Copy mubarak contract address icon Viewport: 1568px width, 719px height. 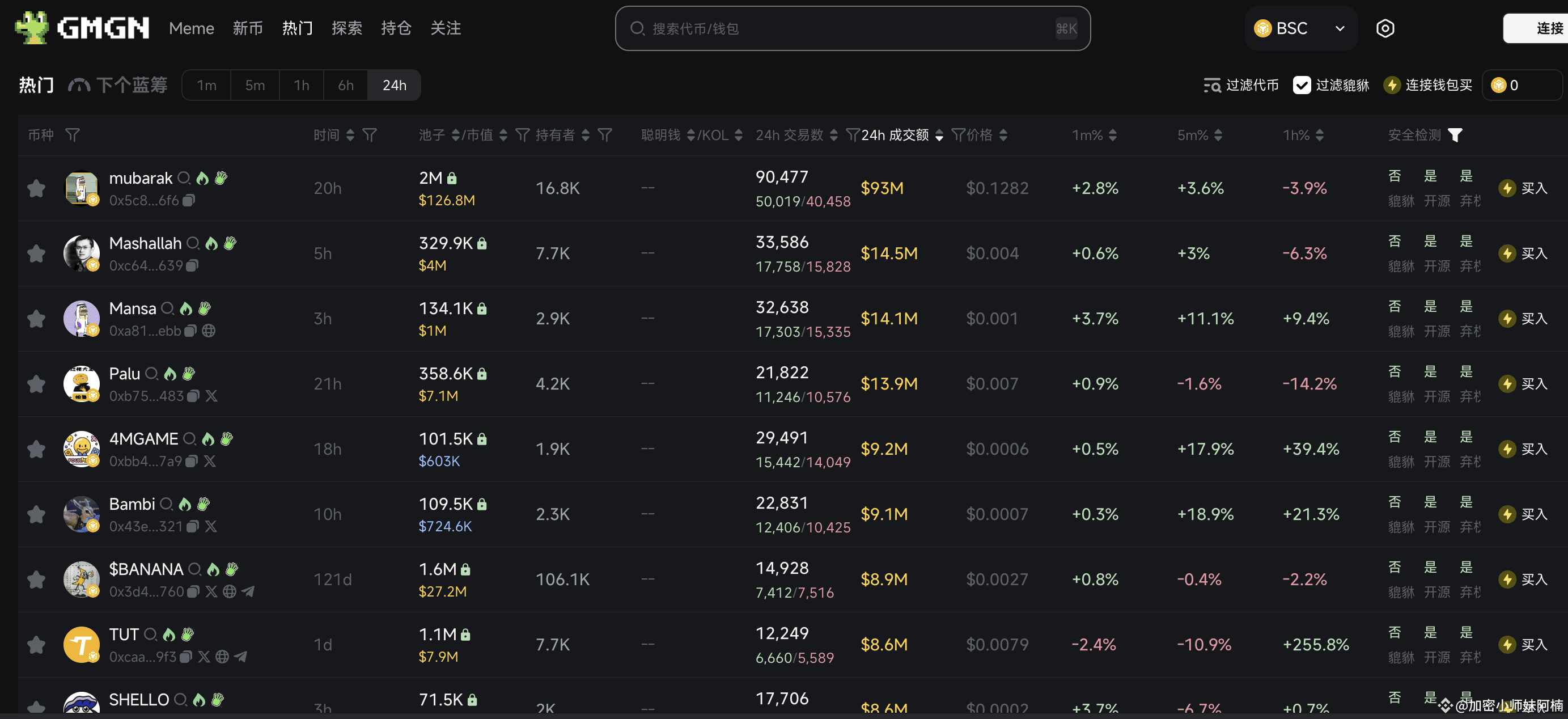click(189, 200)
